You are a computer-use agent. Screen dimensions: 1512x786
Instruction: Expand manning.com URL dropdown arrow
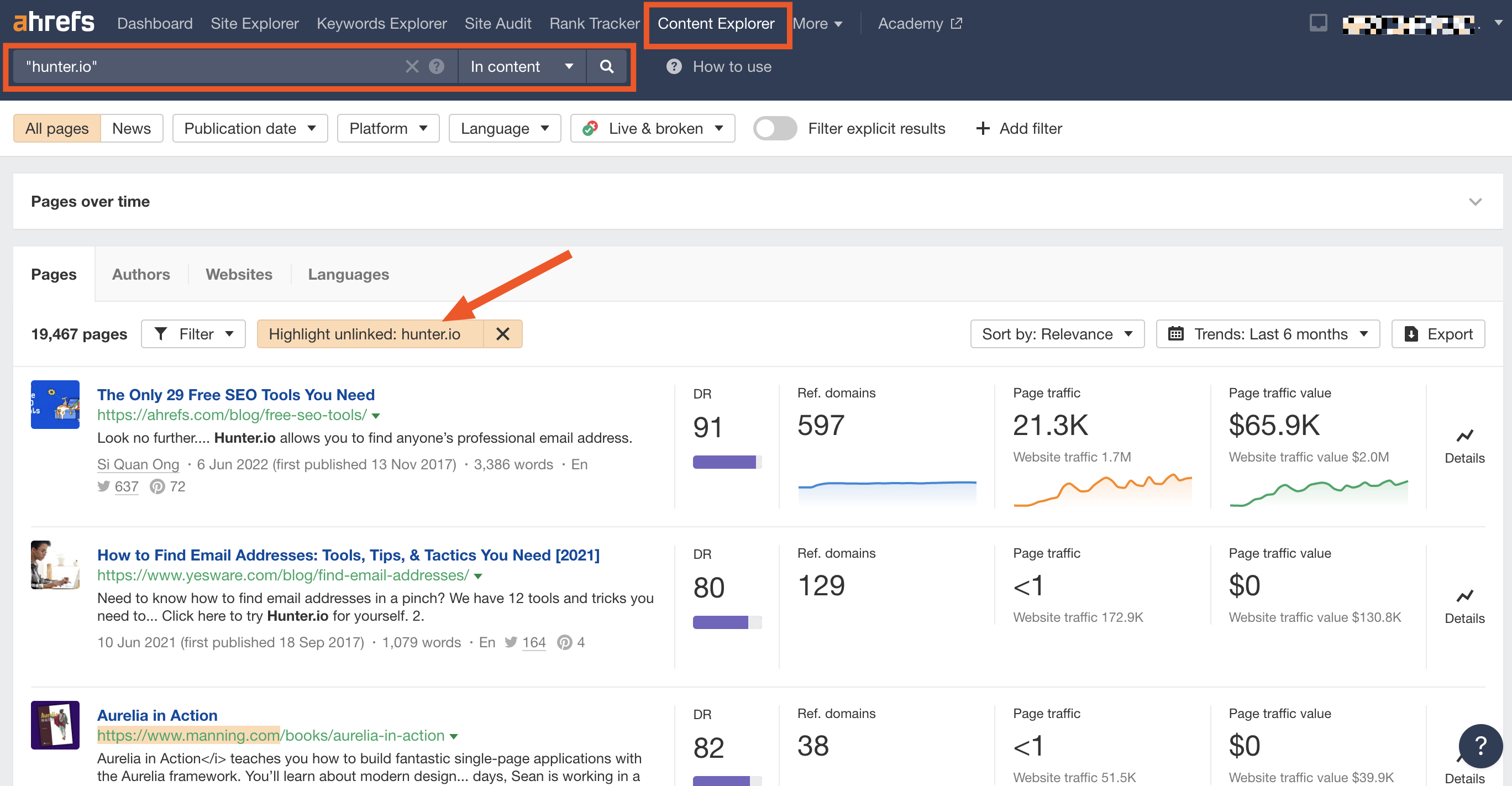(453, 736)
